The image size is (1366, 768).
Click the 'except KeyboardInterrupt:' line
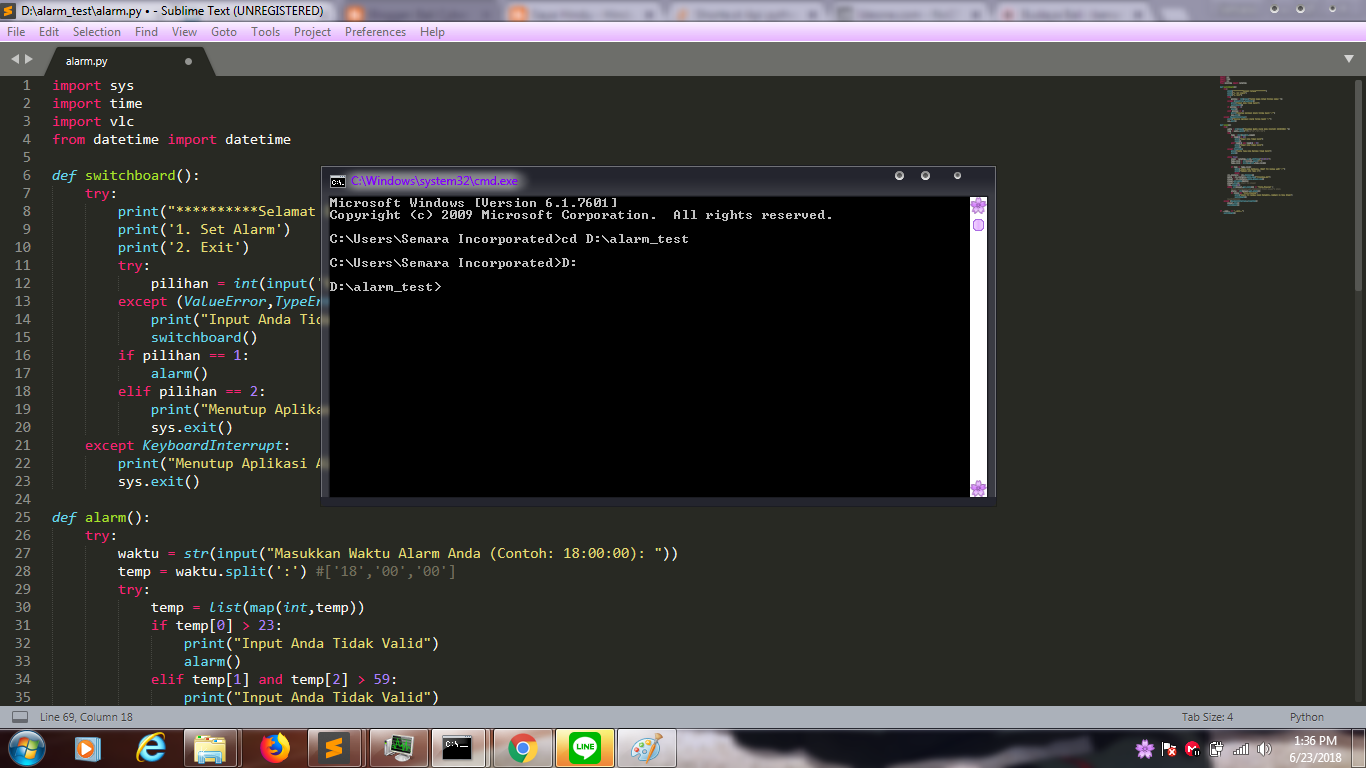pos(188,445)
